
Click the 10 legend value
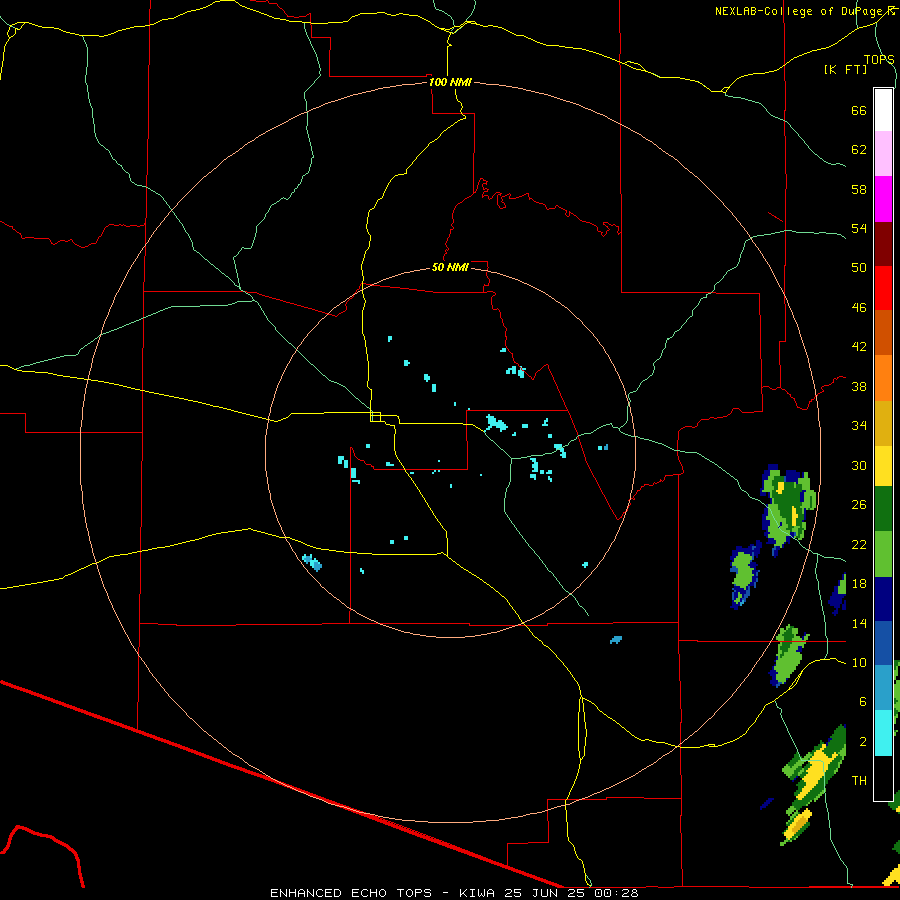(x=859, y=663)
